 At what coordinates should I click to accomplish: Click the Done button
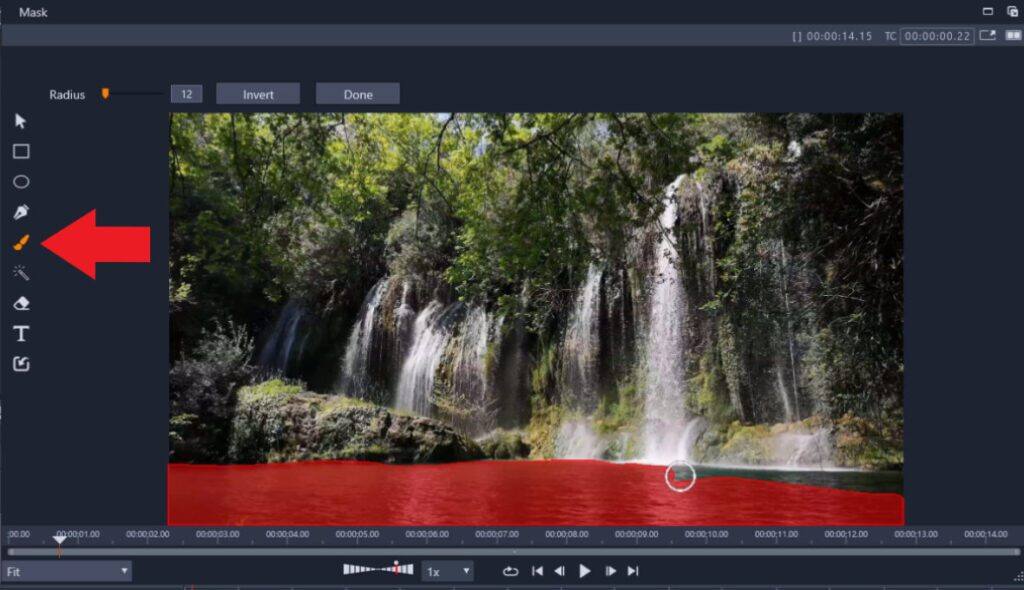[357, 93]
